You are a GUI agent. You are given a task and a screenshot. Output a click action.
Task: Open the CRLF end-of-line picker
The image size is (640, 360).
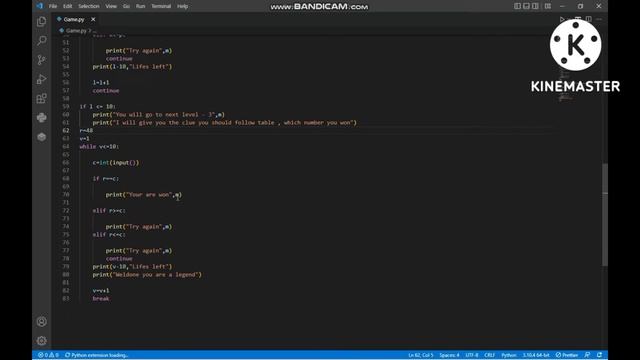pos(489,355)
